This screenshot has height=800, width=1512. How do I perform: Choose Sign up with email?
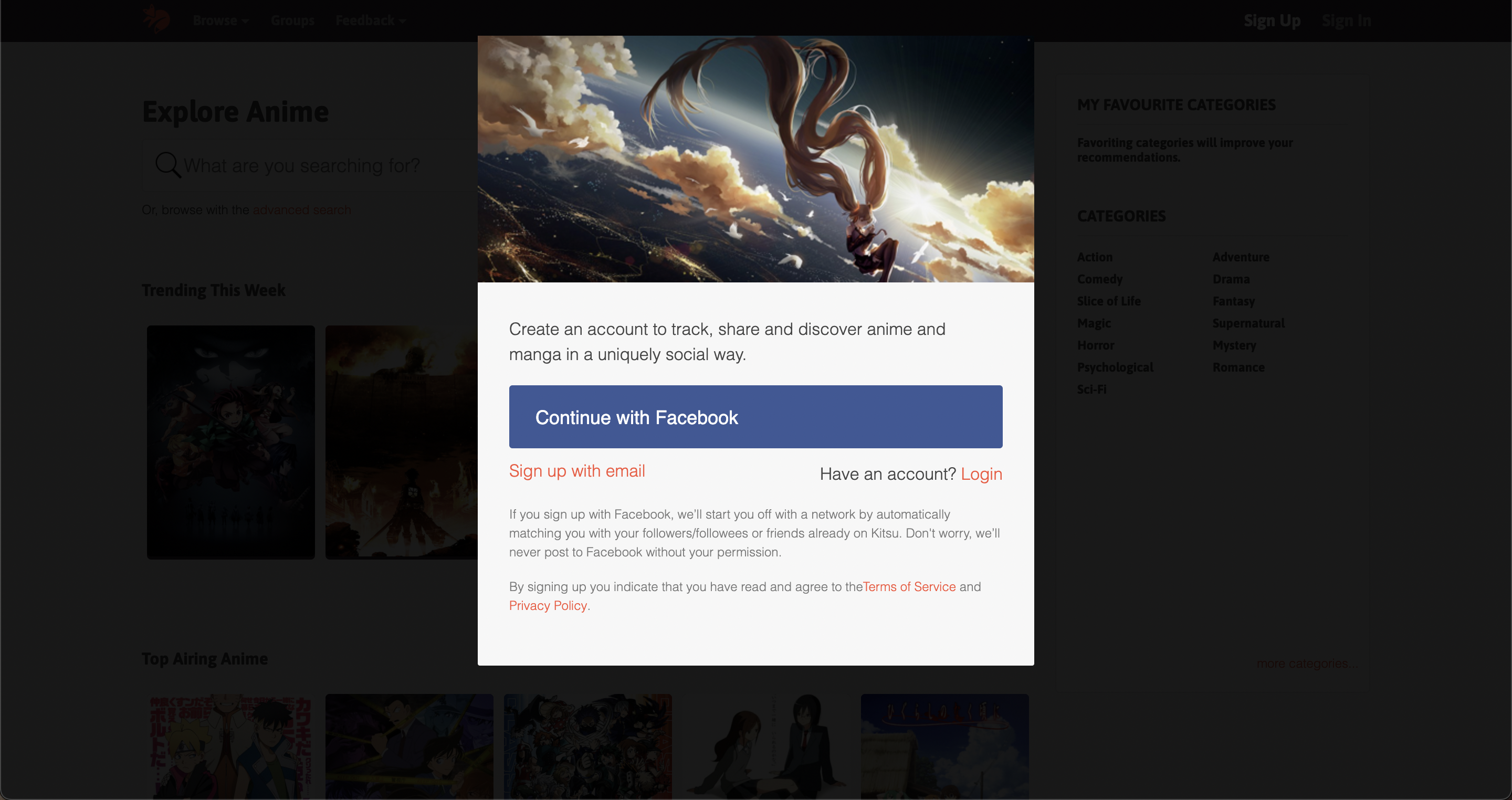pyautogui.click(x=576, y=471)
